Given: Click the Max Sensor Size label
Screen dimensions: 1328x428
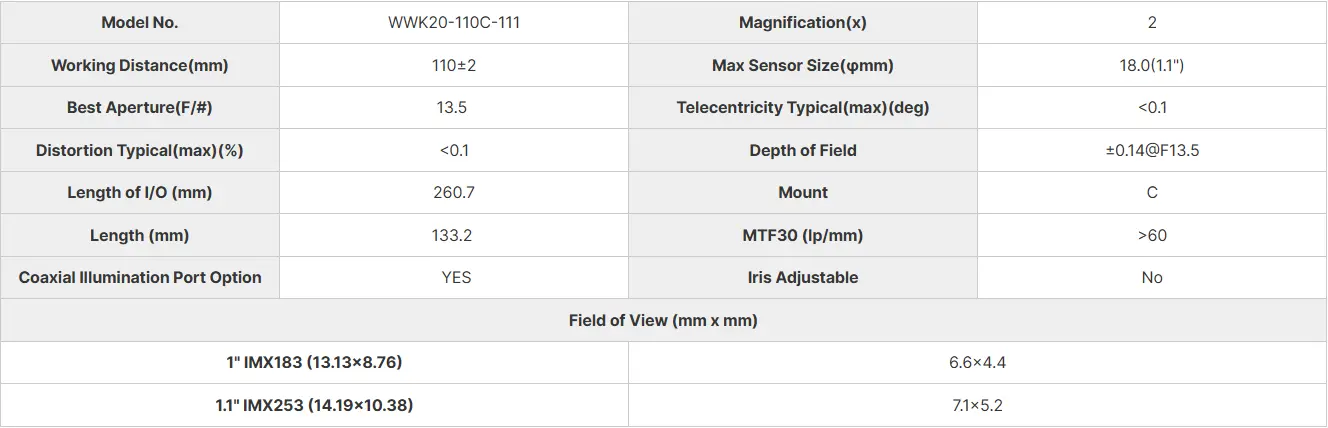Looking at the screenshot, I should point(803,66).
